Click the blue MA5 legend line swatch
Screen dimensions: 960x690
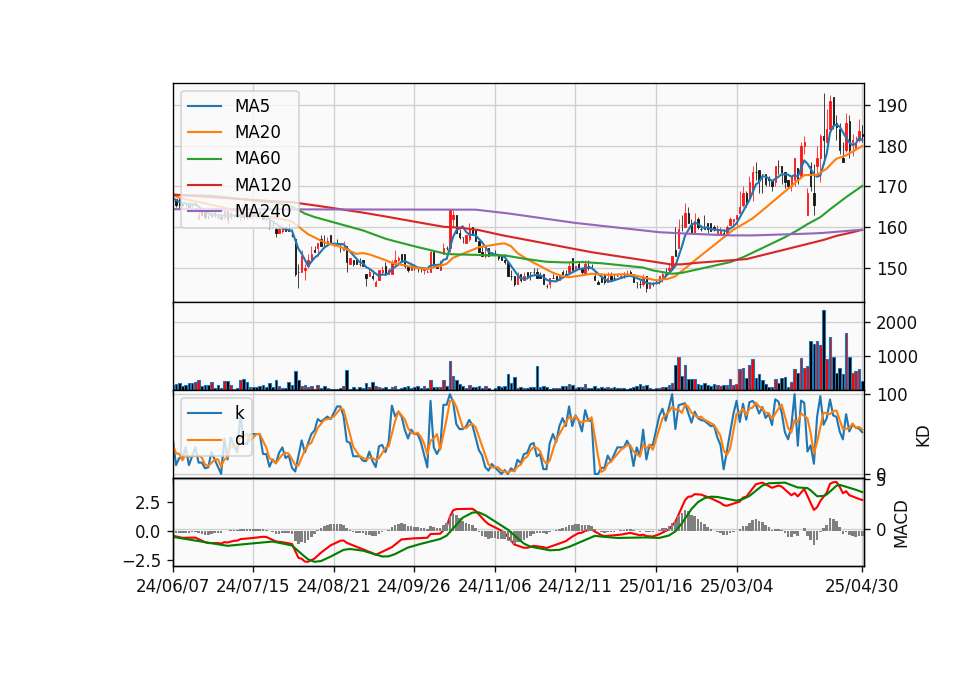point(204,107)
